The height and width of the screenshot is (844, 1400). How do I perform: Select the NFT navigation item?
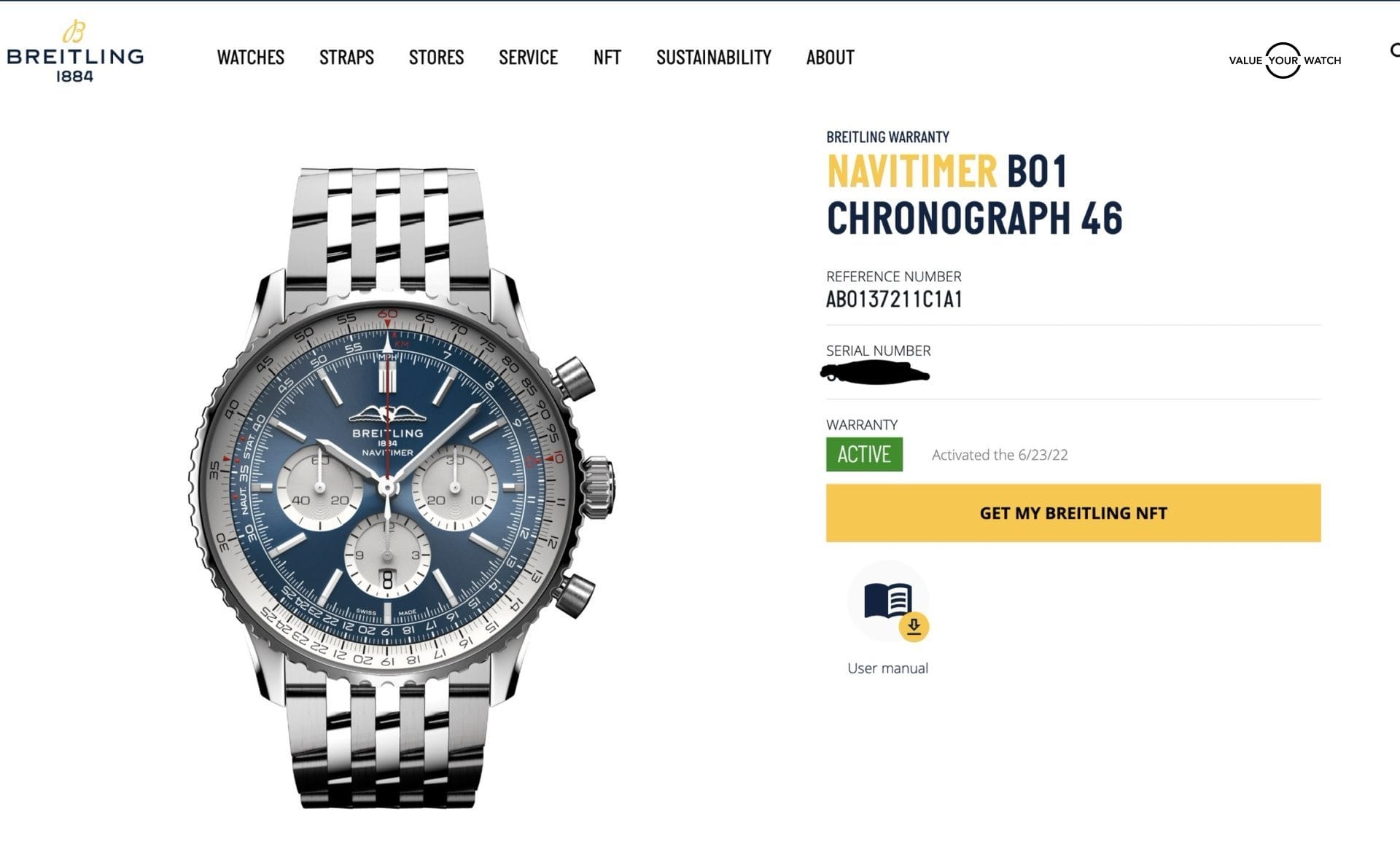pos(607,58)
